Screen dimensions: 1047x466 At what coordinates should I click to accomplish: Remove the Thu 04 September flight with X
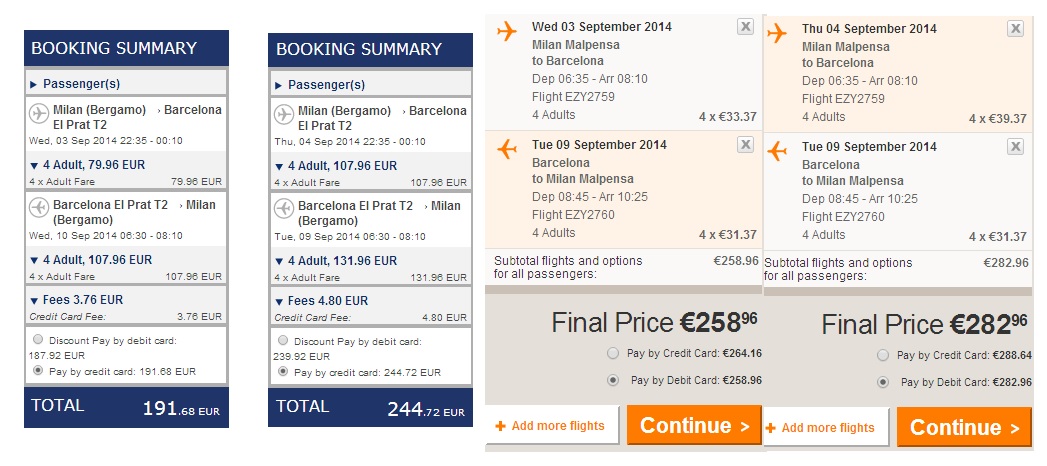tap(1015, 29)
